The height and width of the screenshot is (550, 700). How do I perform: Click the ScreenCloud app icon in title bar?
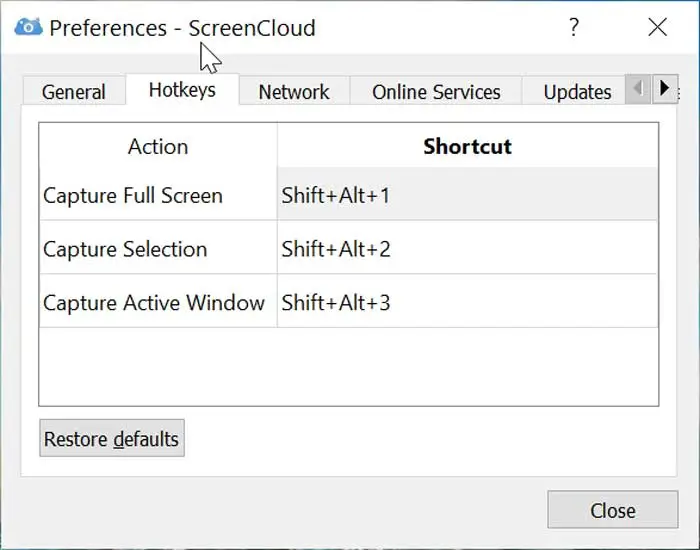coord(29,28)
